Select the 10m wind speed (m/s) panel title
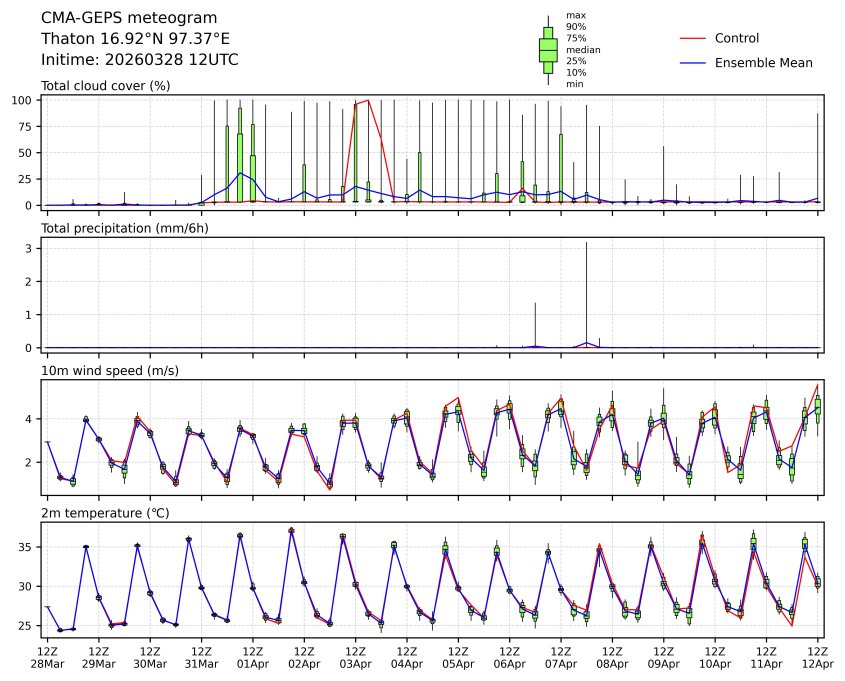This screenshot has height=681, width=845. 110,371
